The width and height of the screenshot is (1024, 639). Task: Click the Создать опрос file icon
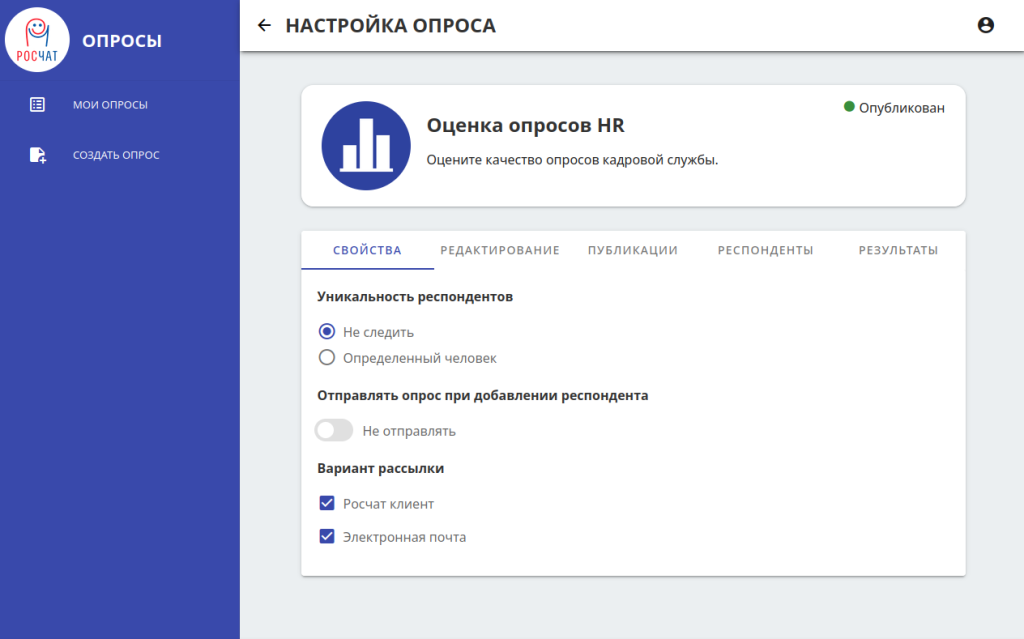click(38, 155)
